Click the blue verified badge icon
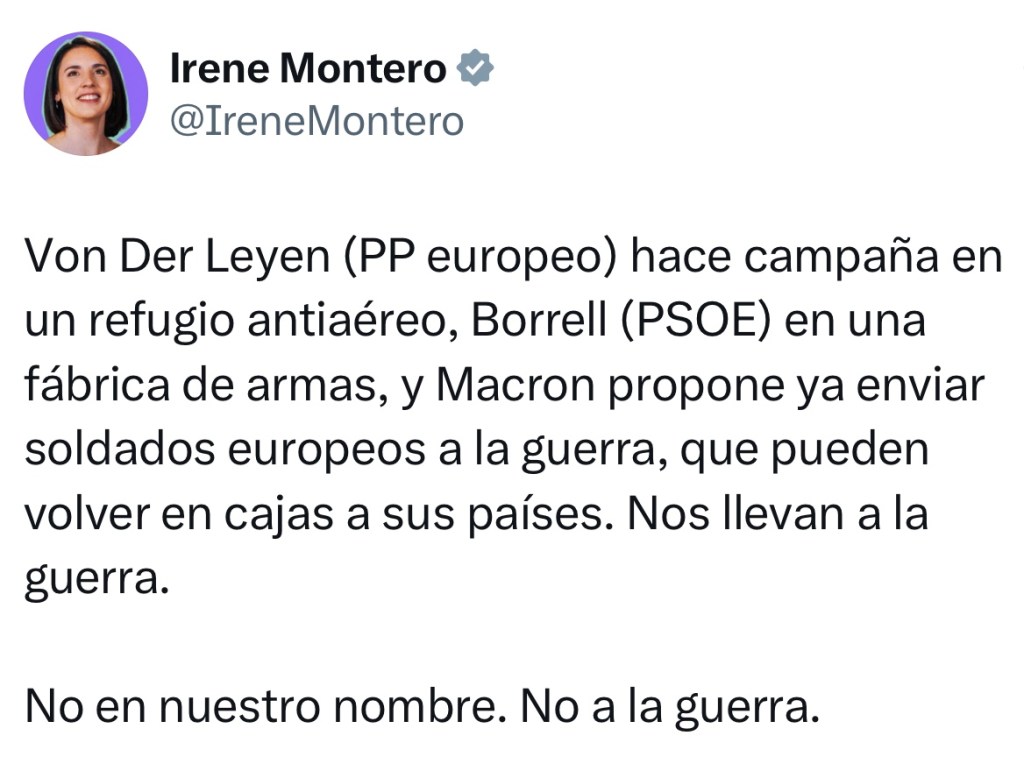The width and height of the screenshot is (1024, 771). pyautogui.click(x=473, y=69)
